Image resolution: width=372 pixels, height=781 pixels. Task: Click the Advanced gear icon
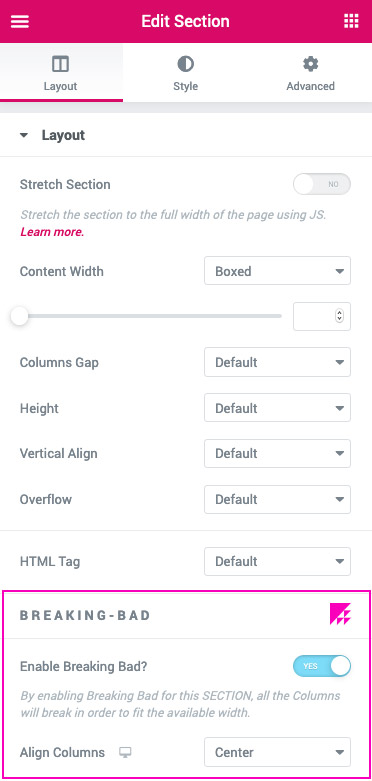coord(310,64)
